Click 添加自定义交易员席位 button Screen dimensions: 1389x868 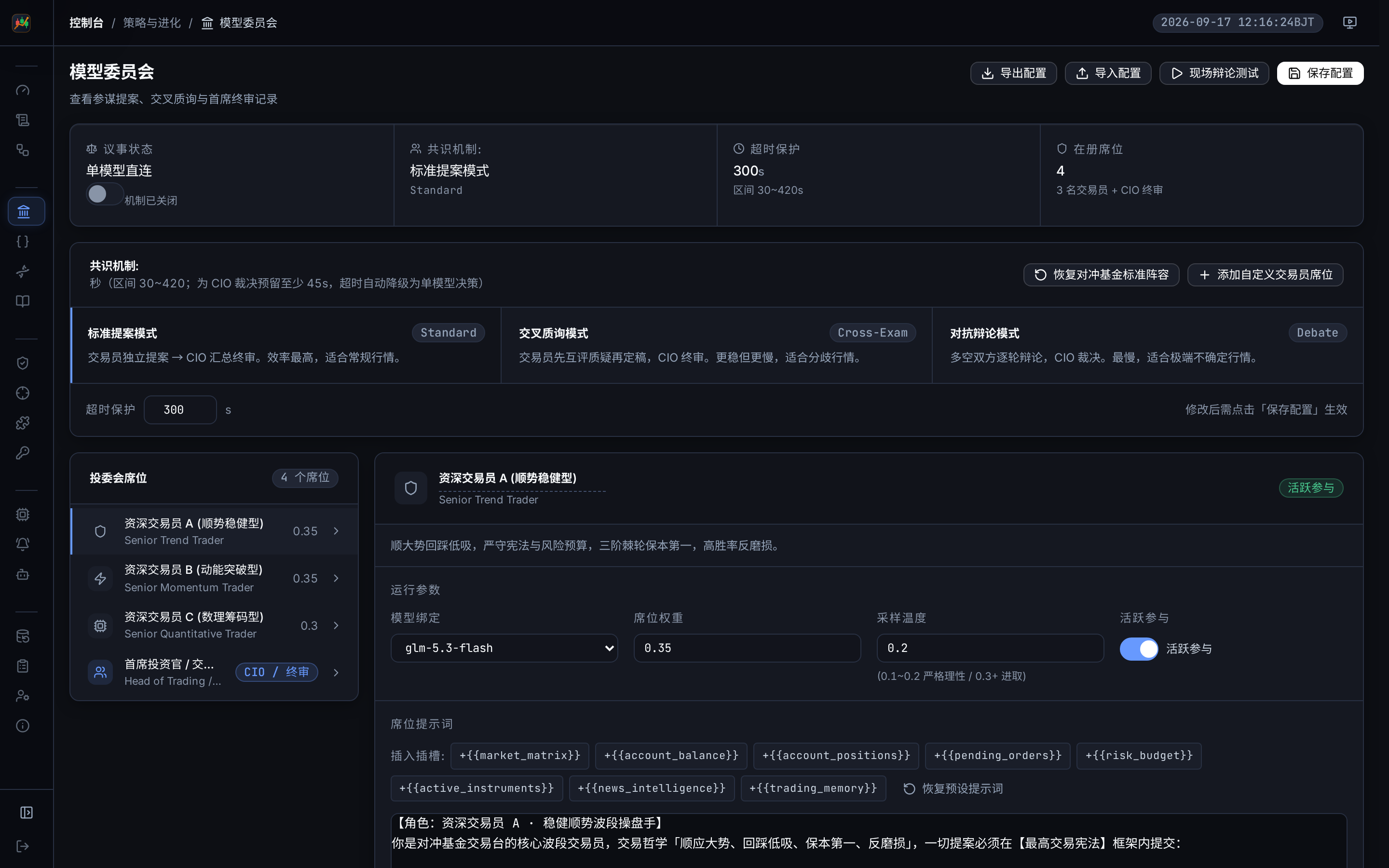pos(1265,275)
